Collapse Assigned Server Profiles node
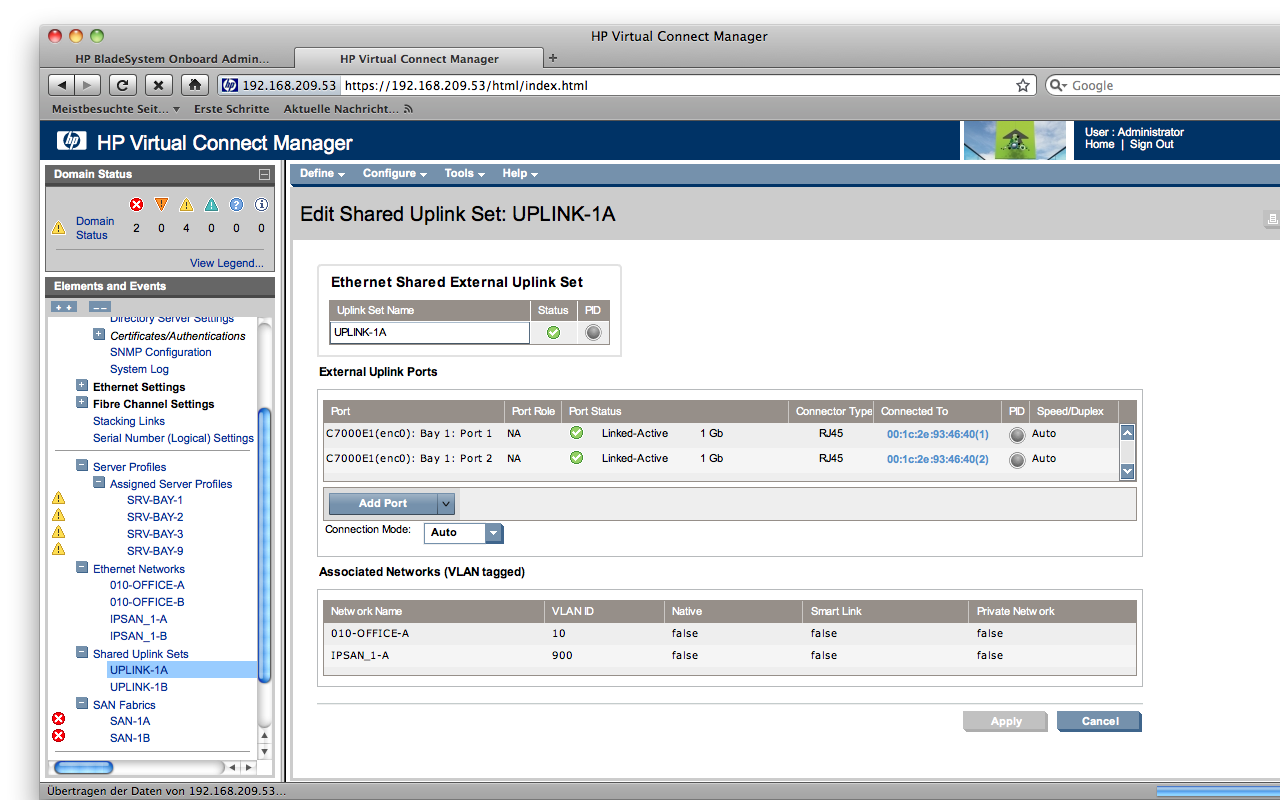Screen dimensions: 1280x800 click(x=99, y=483)
